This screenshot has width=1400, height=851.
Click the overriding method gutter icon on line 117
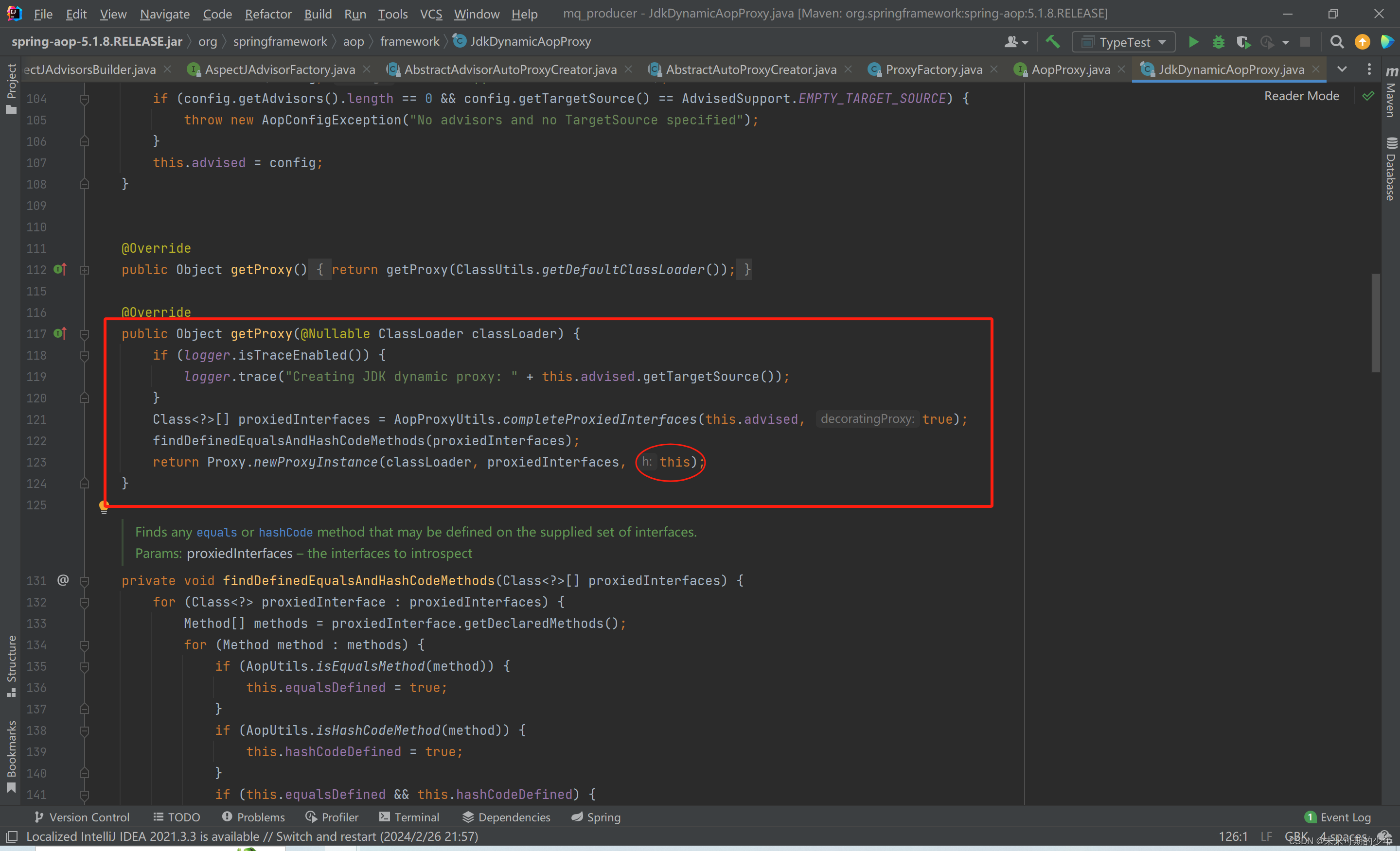(x=60, y=334)
